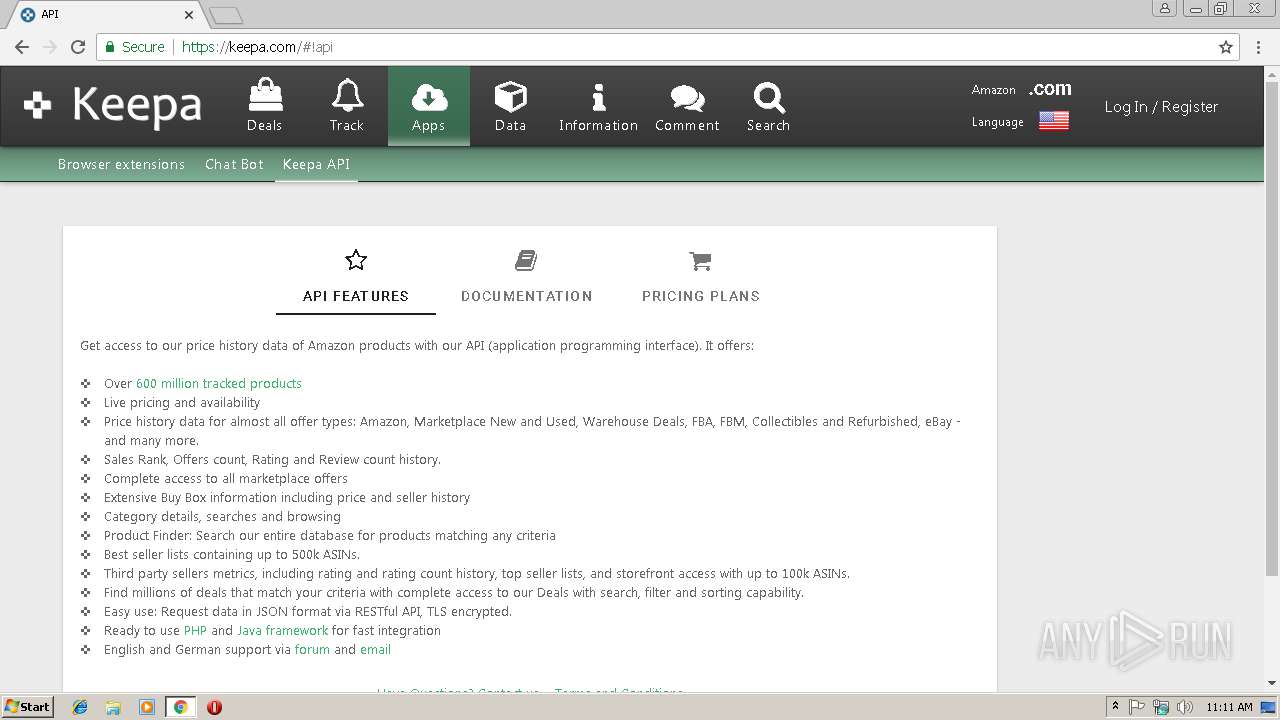Click the Chrome user profile button
1280x720 pixels.
[1164, 9]
